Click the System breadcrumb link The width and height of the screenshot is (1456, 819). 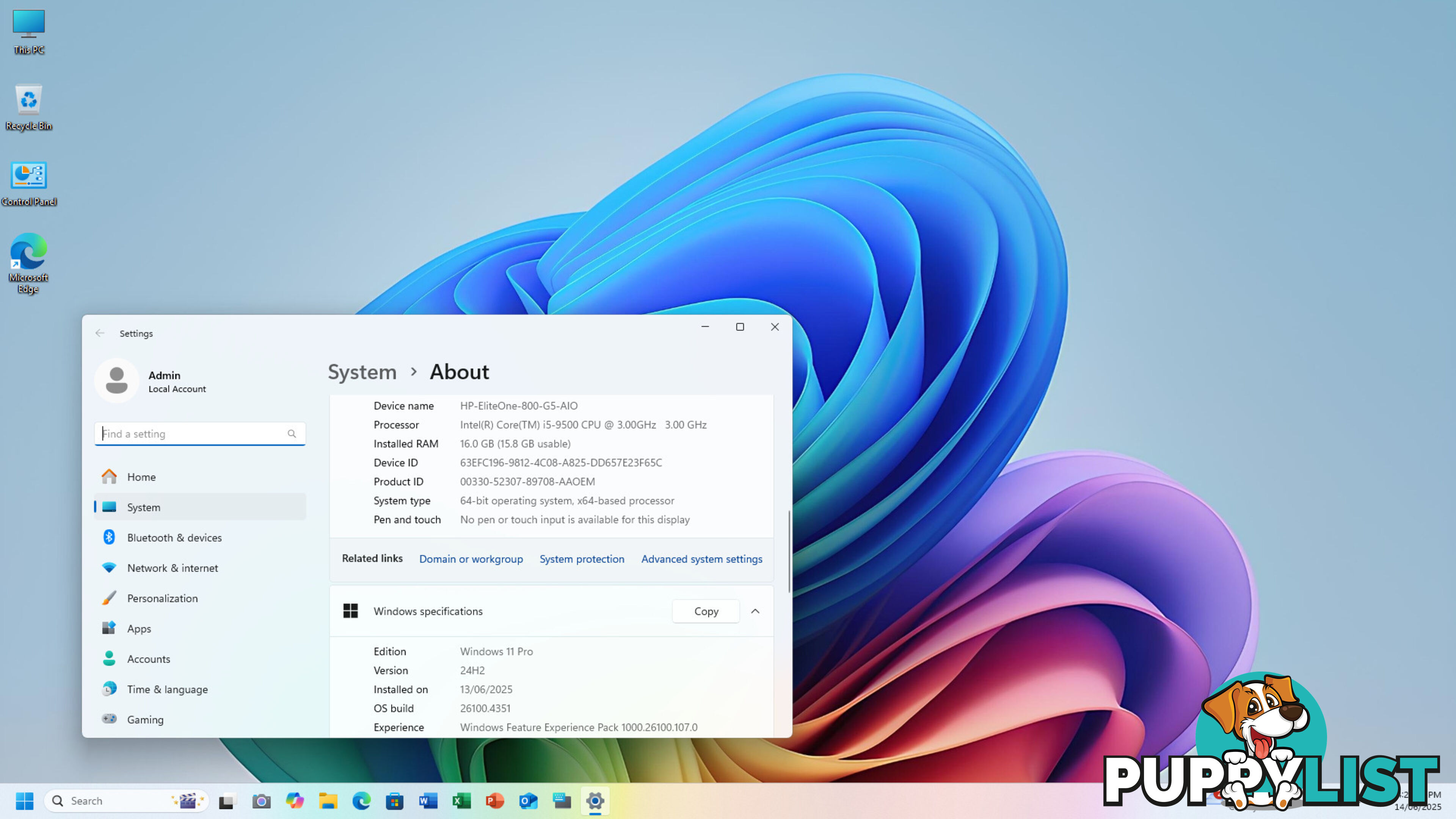point(362,372)
